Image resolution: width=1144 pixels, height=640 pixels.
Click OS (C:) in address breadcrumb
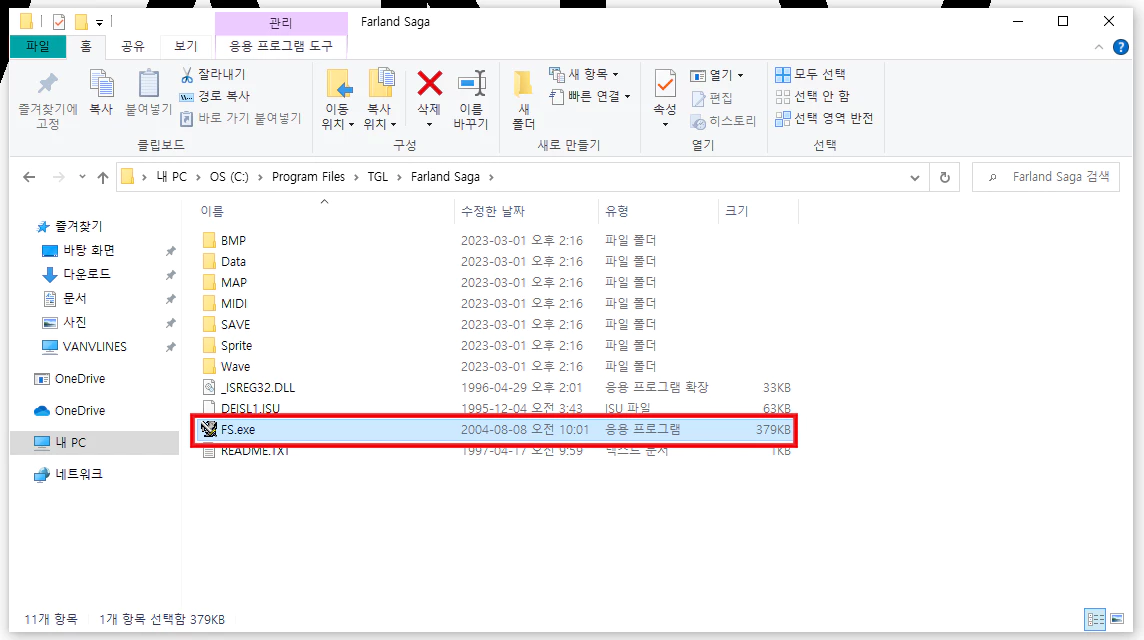229,177
